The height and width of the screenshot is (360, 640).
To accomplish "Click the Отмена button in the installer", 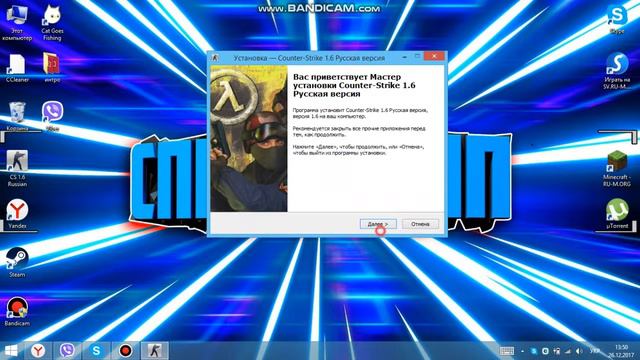I will coord(420,224).
